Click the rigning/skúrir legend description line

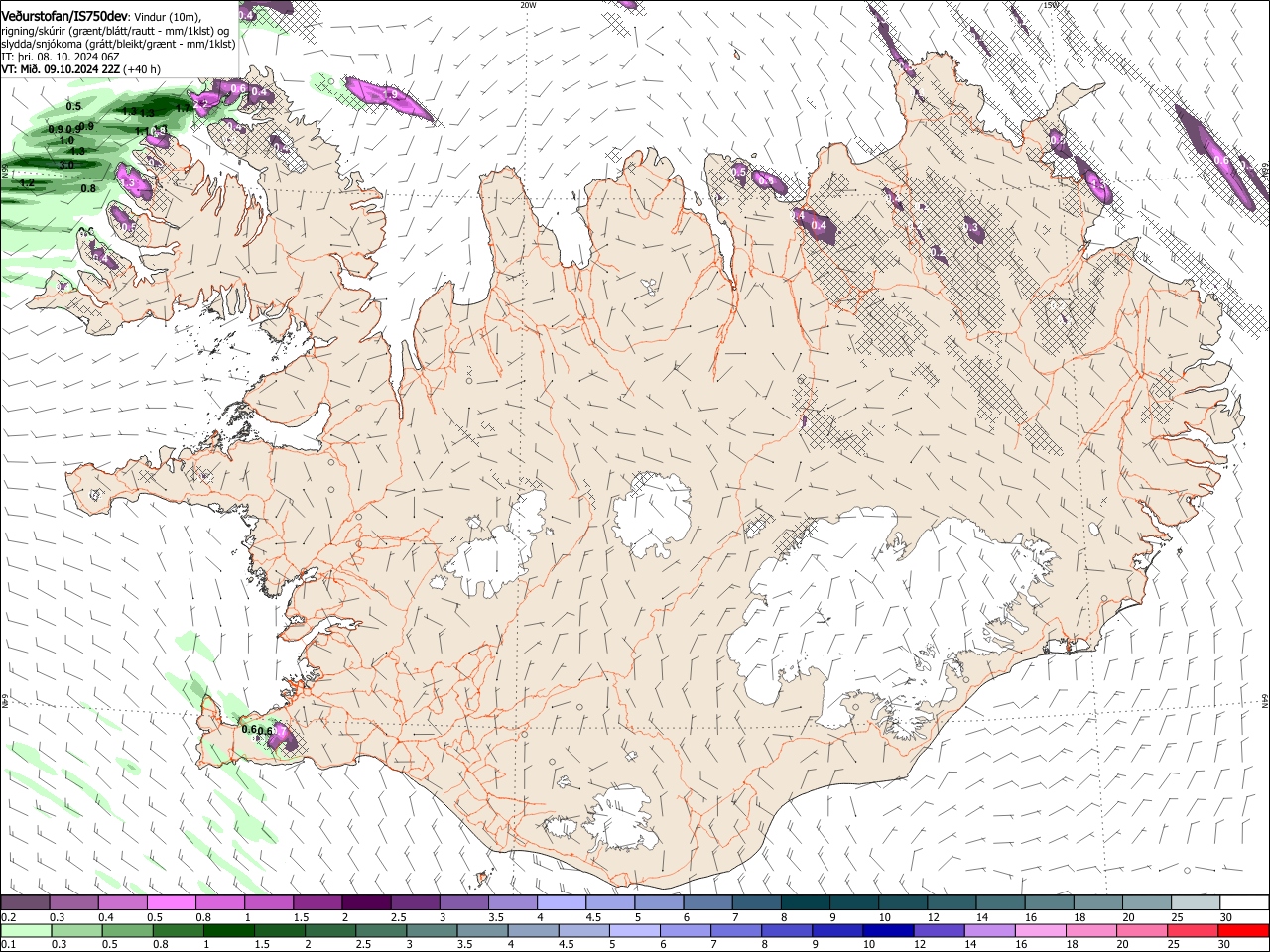click(115, 30)
